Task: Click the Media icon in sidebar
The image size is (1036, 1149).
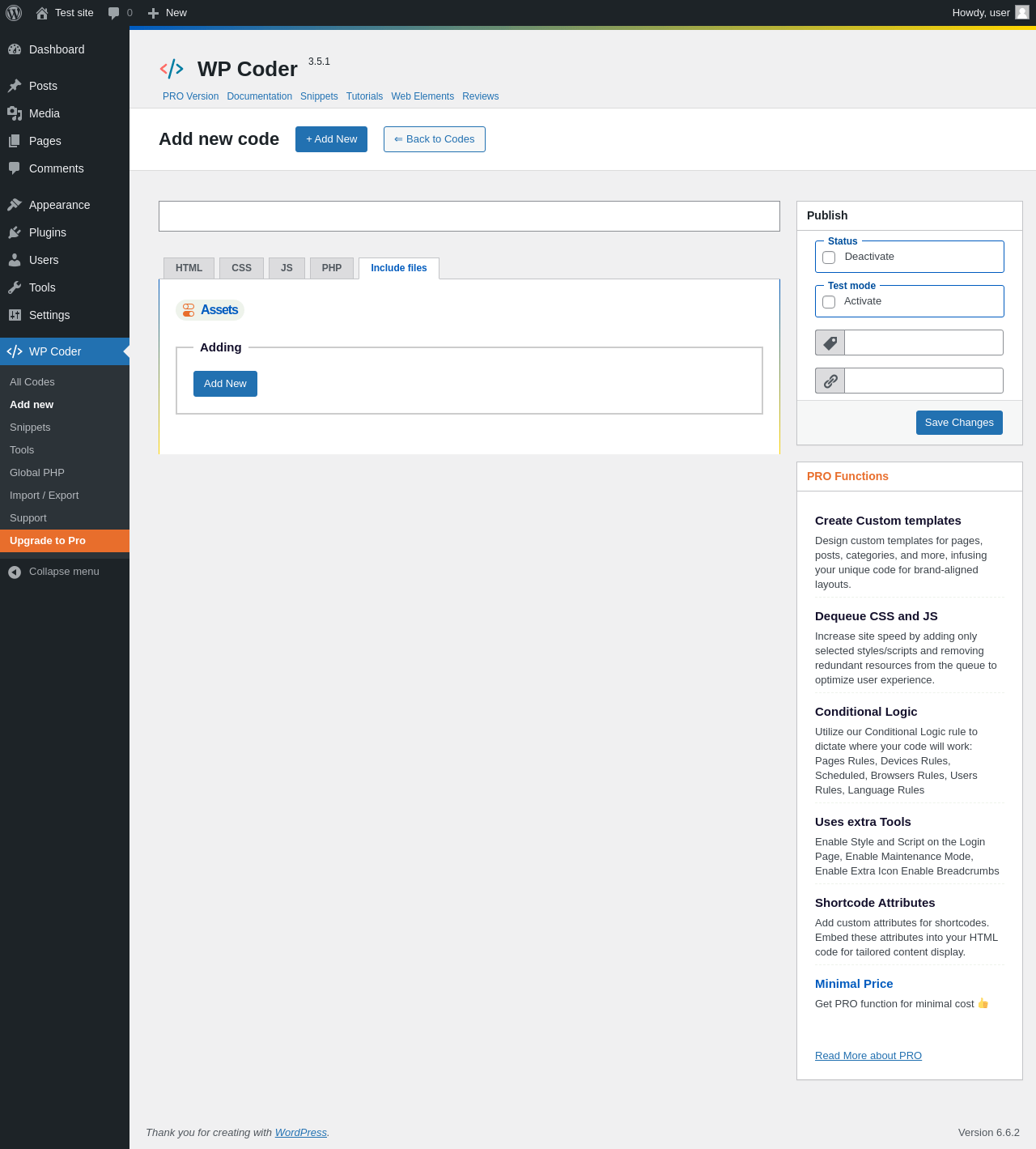Action: click(x=15, y=113)
